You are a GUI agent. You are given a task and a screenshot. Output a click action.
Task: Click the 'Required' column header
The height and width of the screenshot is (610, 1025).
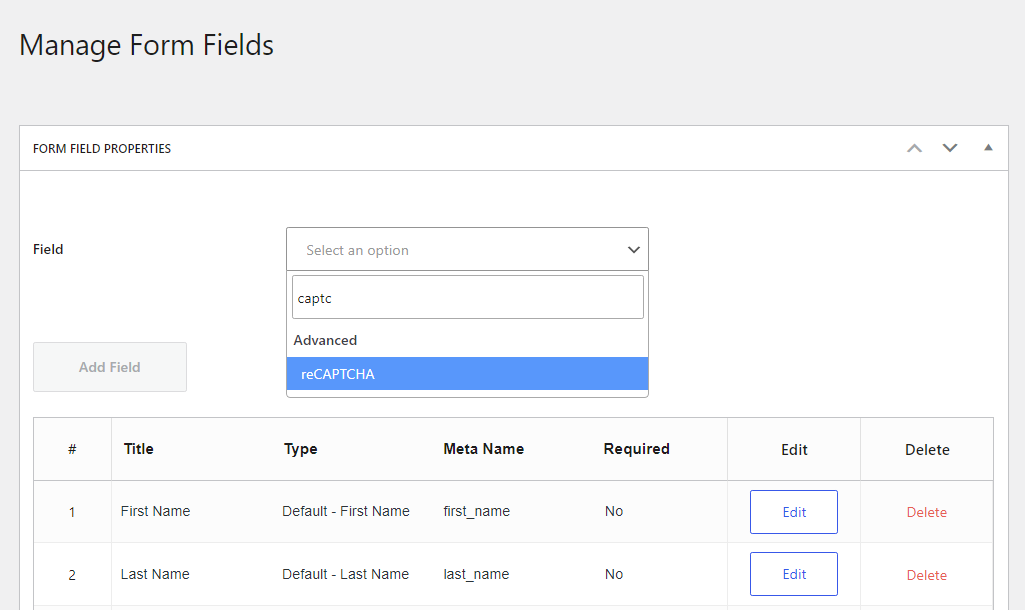pos(637,449)
